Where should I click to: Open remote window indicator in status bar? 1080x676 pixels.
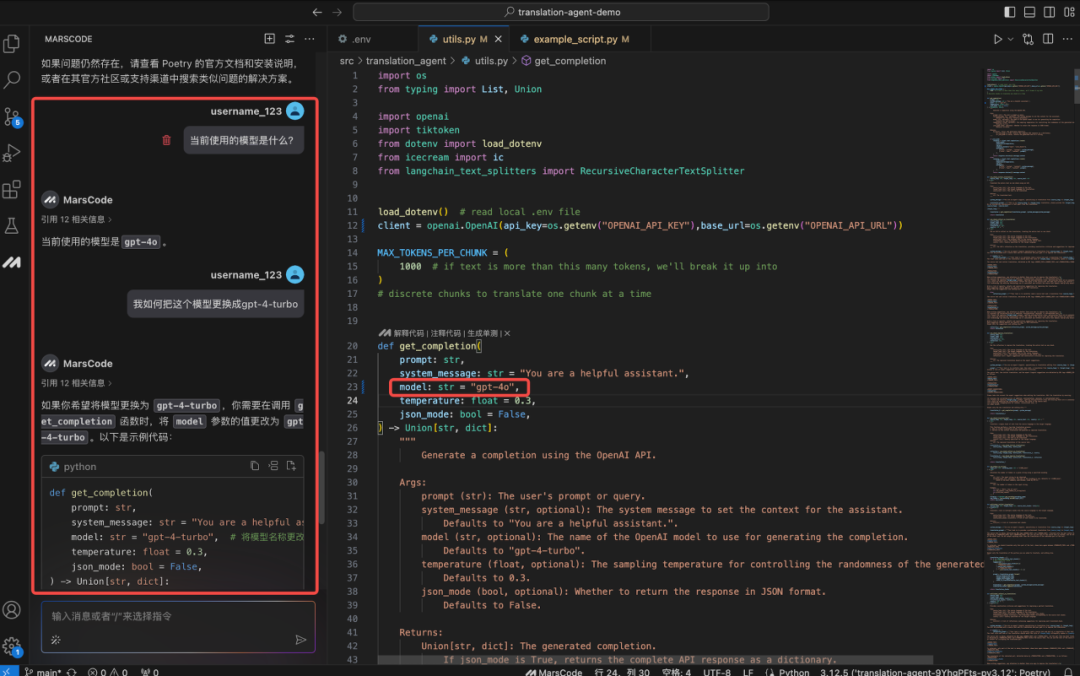pyautogui.click(x=8, y=672)
